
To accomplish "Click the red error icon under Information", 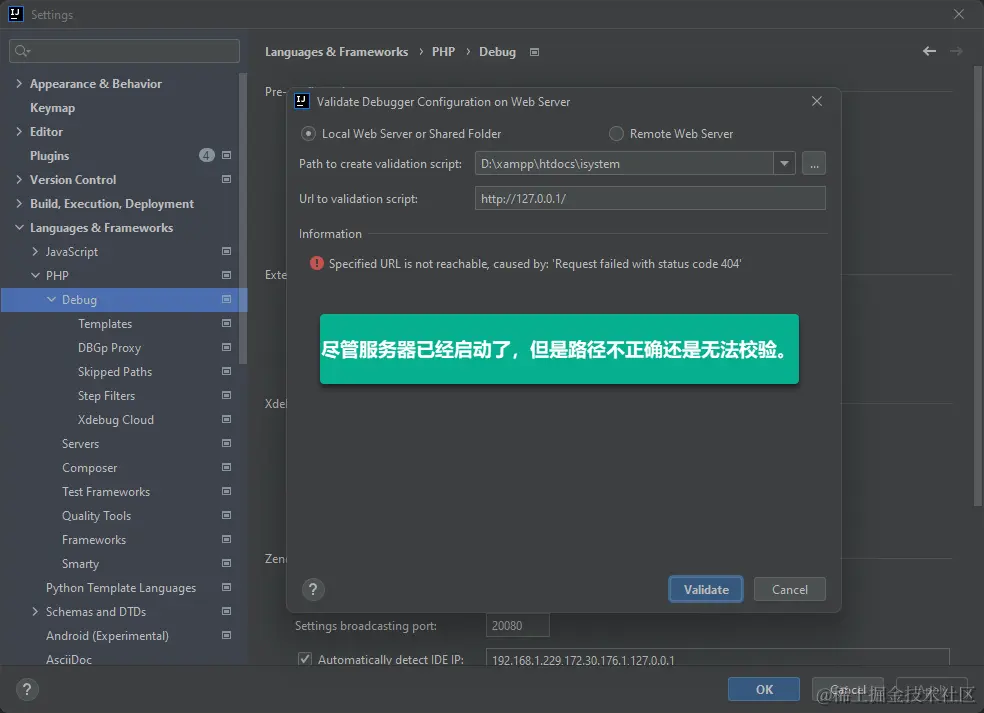I will click(317, 264).
